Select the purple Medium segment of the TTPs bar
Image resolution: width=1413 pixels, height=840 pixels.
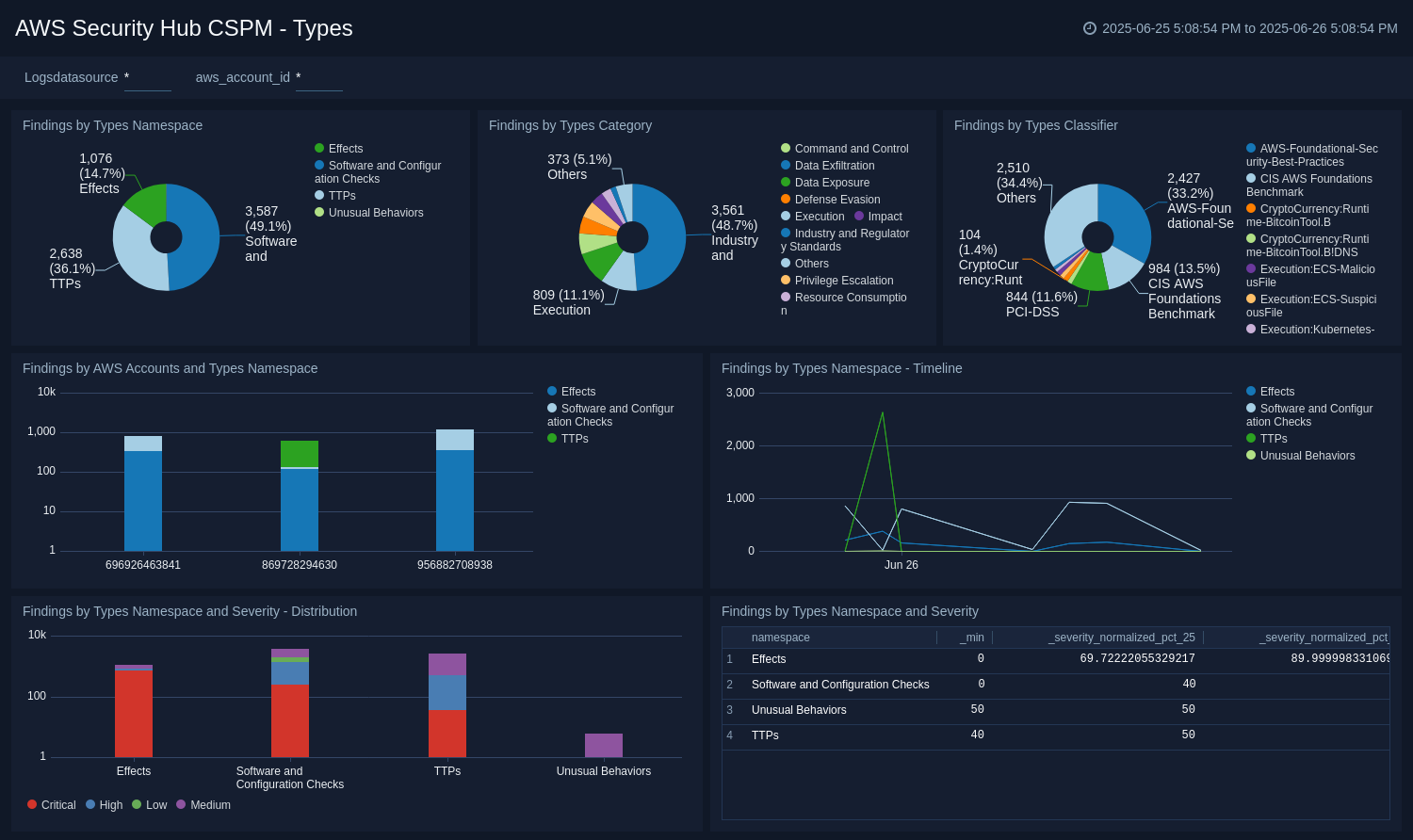tap(447, 665)
